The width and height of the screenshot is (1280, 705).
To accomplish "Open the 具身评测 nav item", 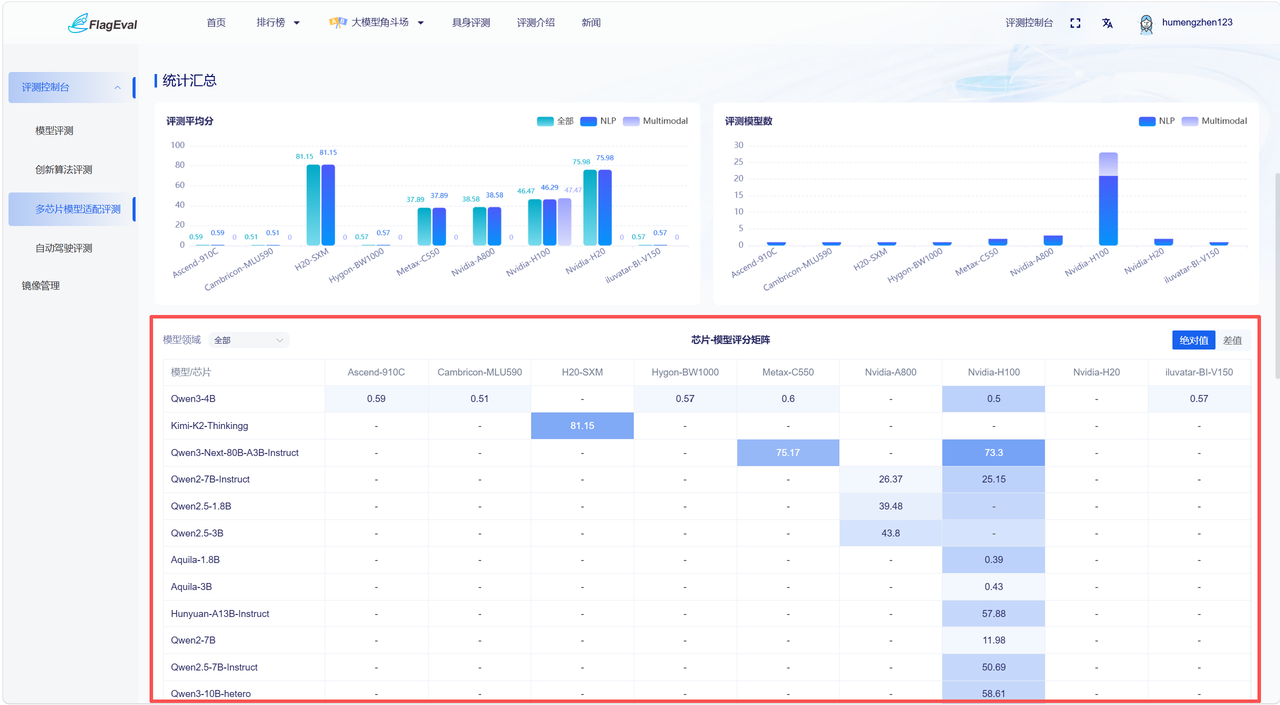I will click(471, 23).
